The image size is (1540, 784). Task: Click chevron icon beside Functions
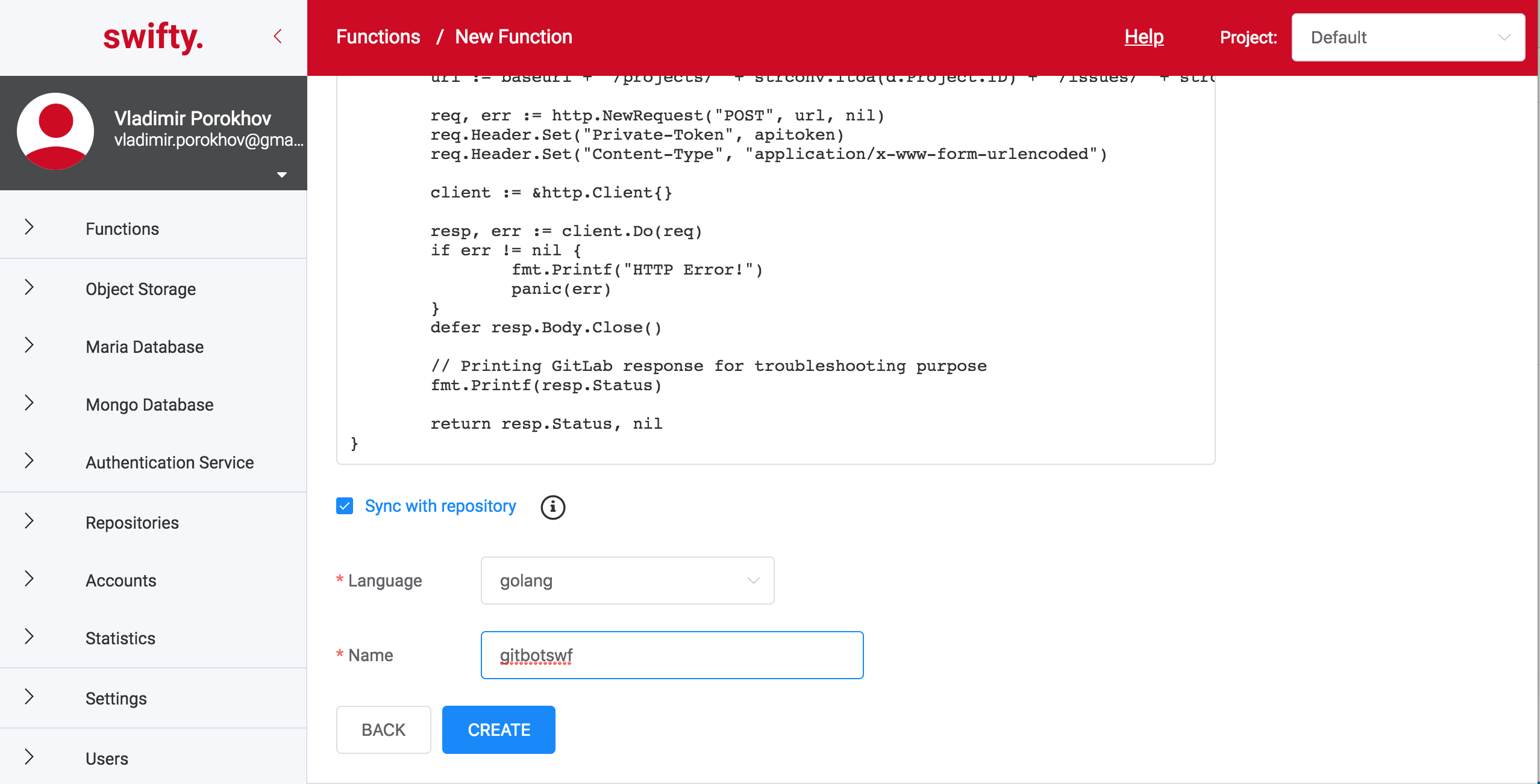29,228
